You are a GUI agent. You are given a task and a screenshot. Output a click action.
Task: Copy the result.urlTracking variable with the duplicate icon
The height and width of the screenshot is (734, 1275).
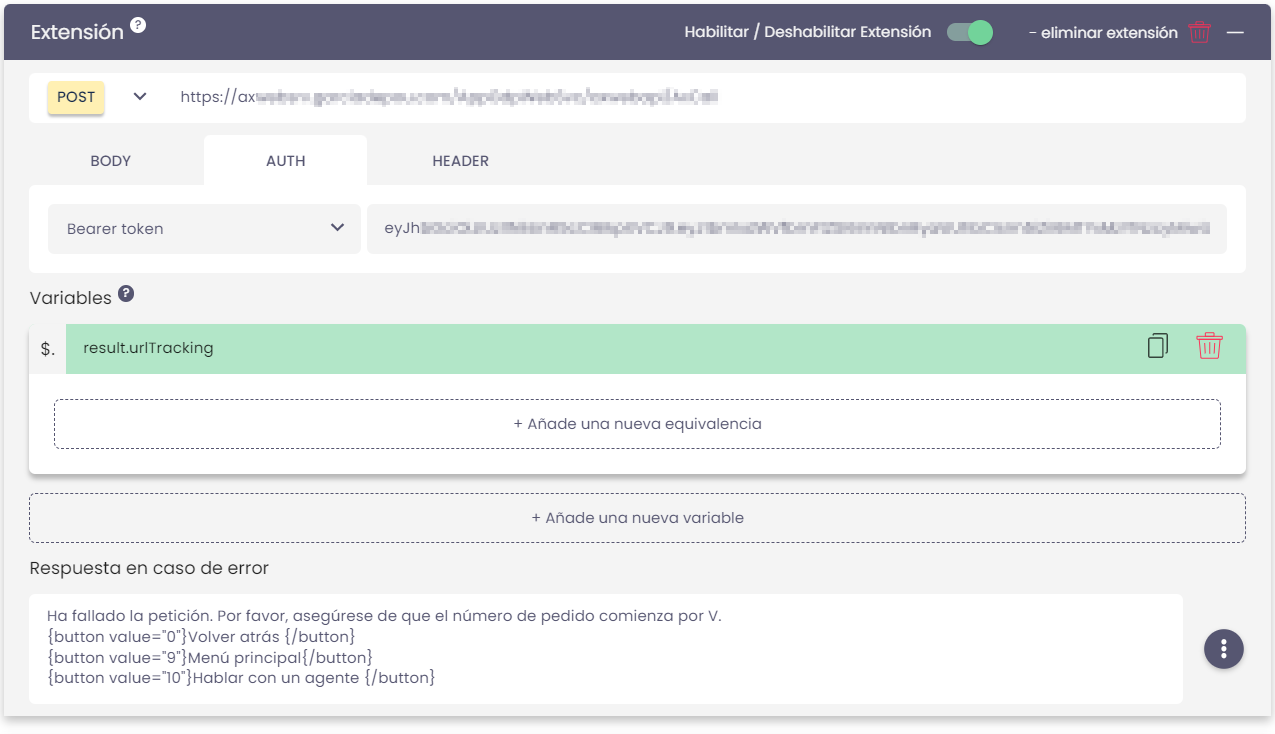pyautogui.click(x=1157, y=347)
